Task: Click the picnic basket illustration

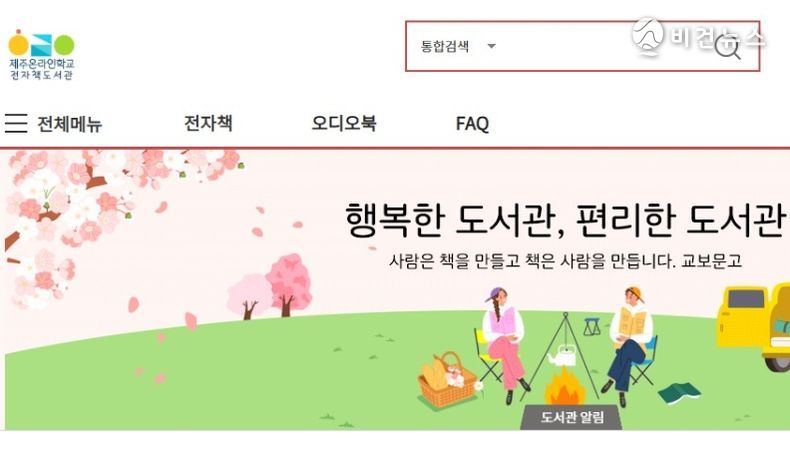Action: point(447,379)
